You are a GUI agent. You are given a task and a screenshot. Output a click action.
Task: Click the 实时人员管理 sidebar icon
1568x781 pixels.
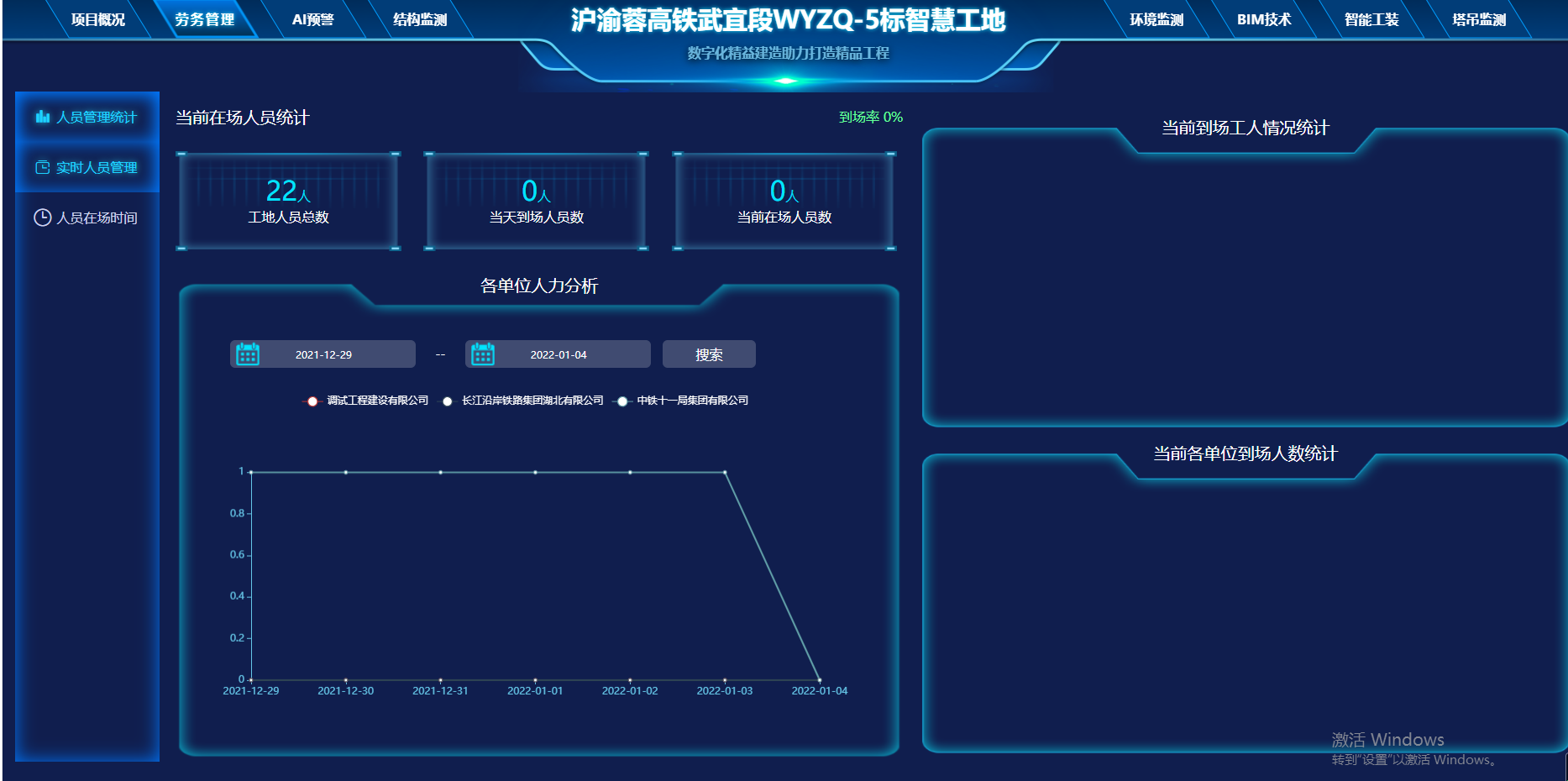pyautogui.click(x=43, y=167)
